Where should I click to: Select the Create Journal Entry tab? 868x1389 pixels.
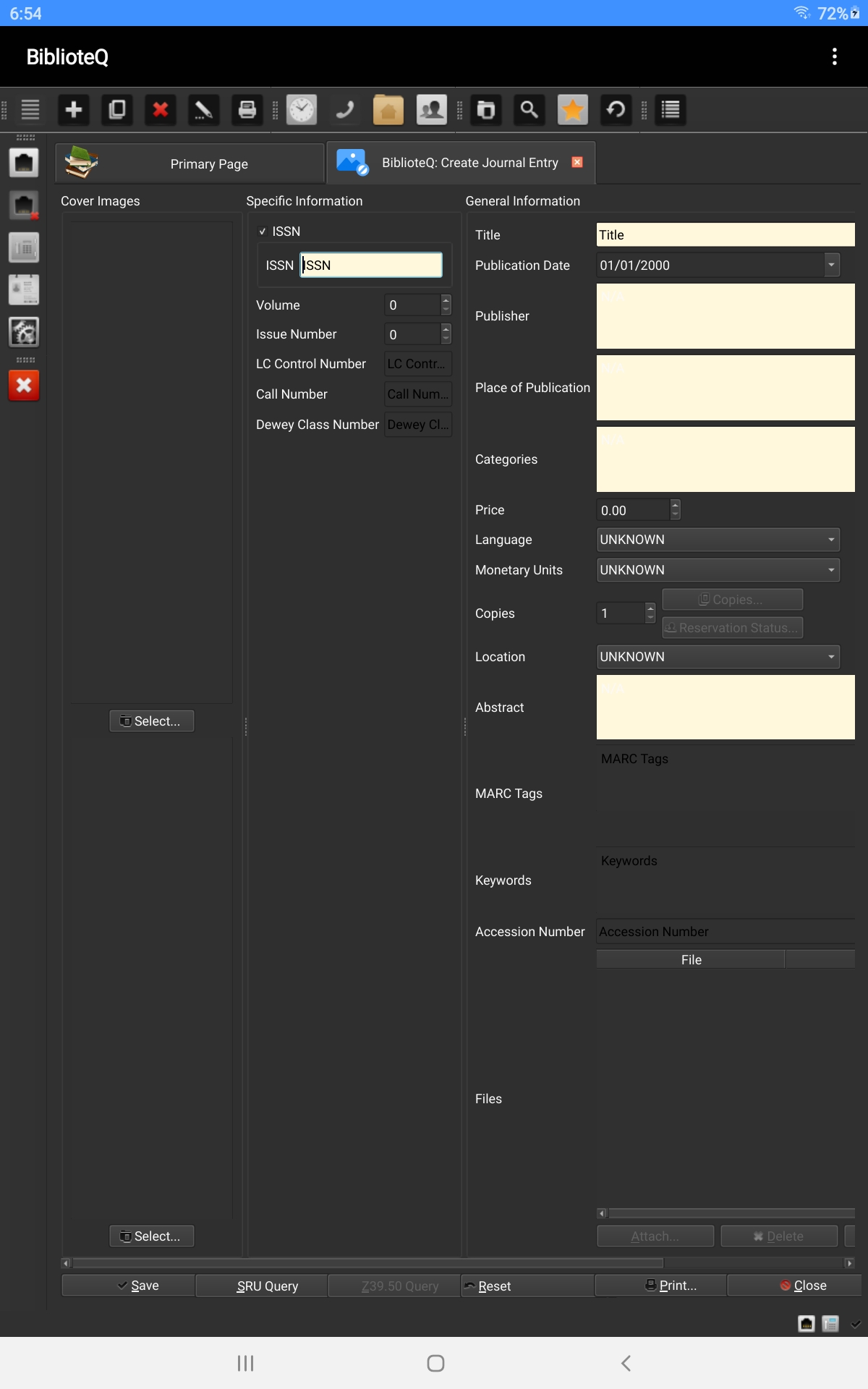tap(461, 163)
